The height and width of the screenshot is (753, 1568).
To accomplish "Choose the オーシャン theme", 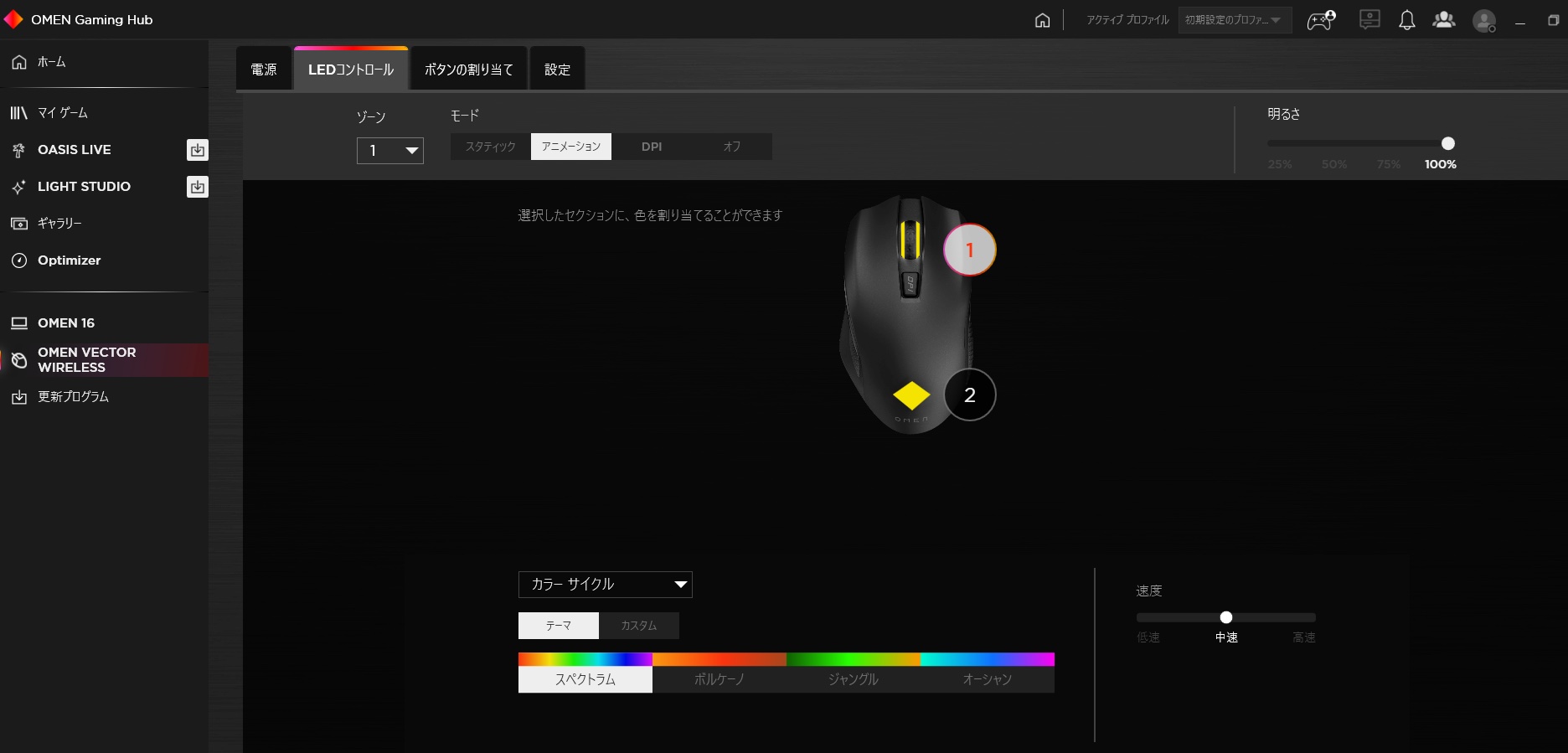I will (x=988, y=679).
